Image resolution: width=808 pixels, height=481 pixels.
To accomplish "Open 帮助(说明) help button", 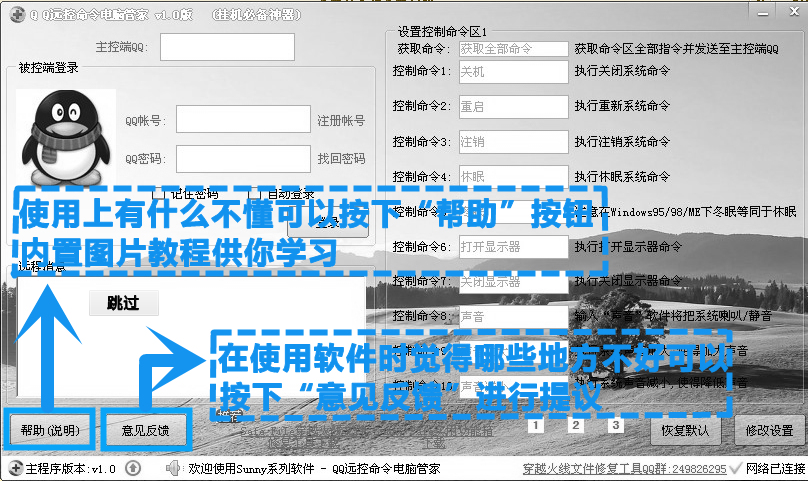I will click(x=50, y=432).
